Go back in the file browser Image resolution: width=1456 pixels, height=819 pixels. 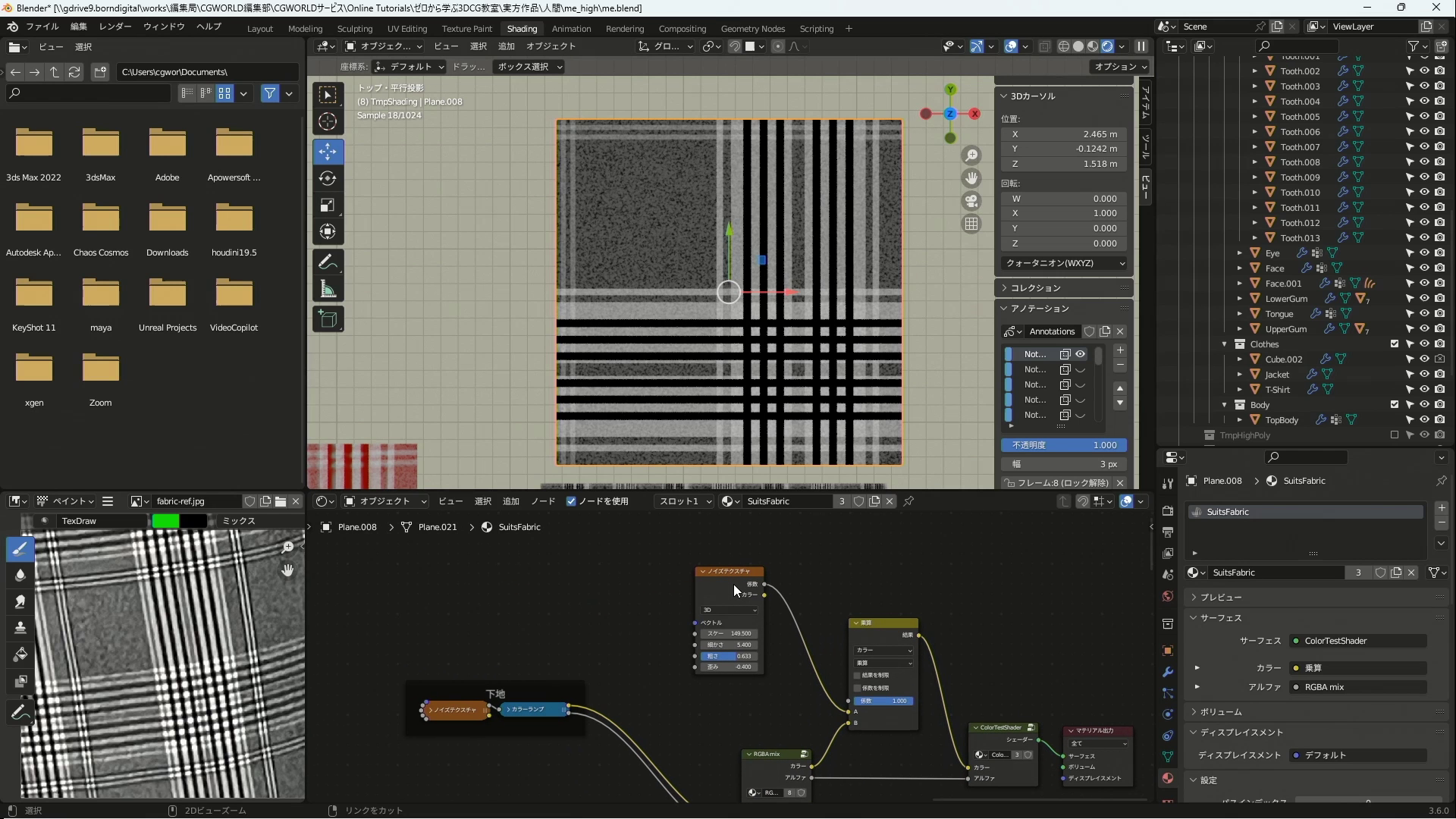(15, 72)
